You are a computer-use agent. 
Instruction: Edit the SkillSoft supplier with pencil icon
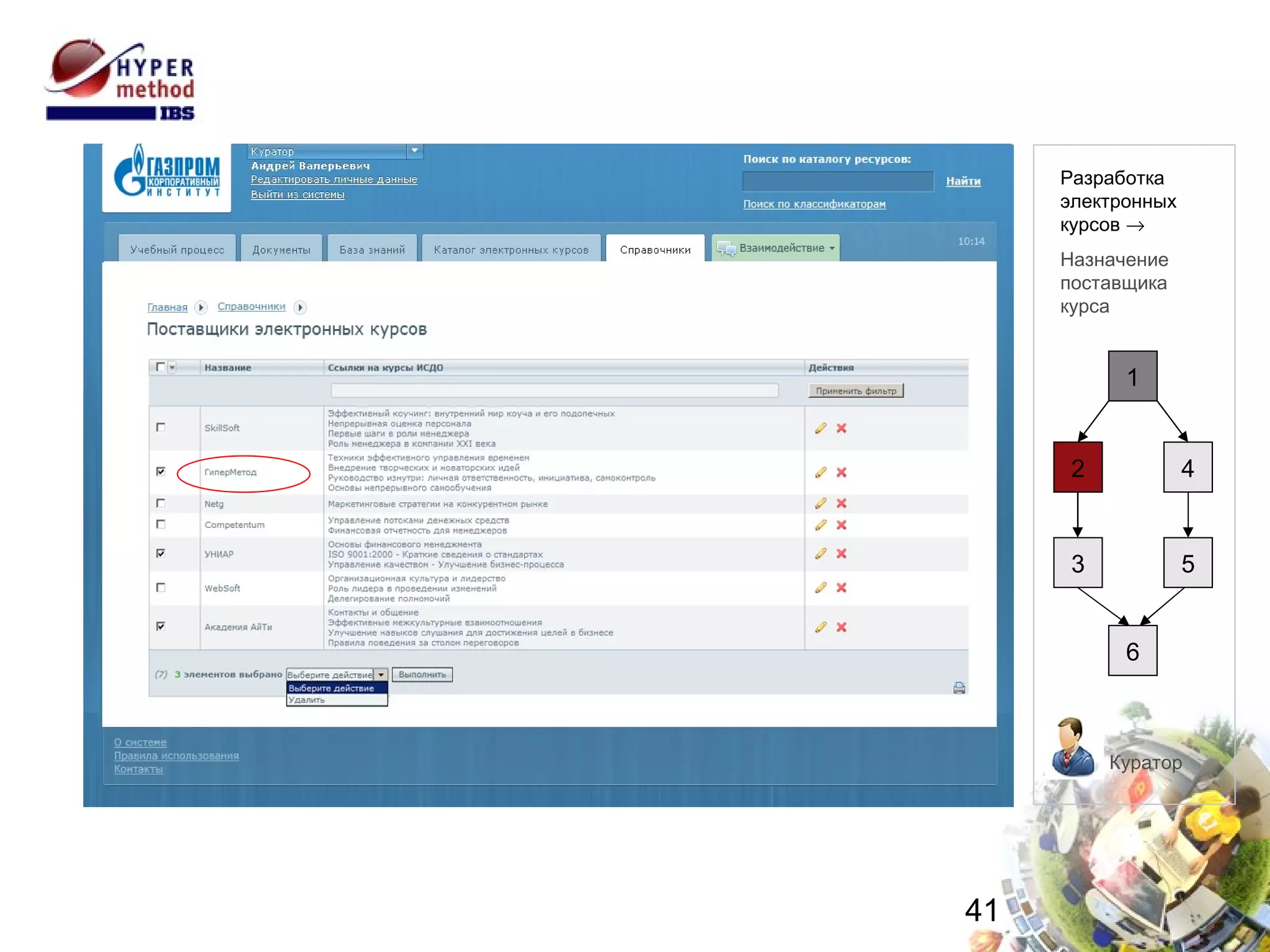click(x=820, y=428)
